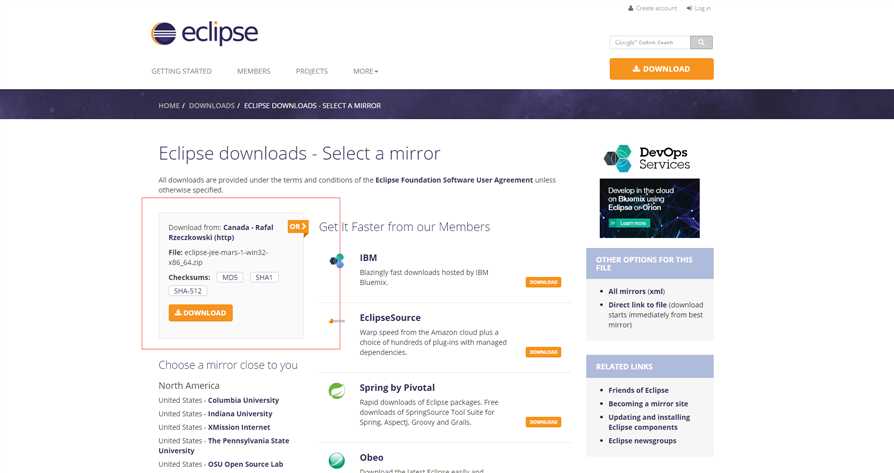Click the Obeo green sphere icon
This screenshot has height=473, width=894.
[337, 460]
